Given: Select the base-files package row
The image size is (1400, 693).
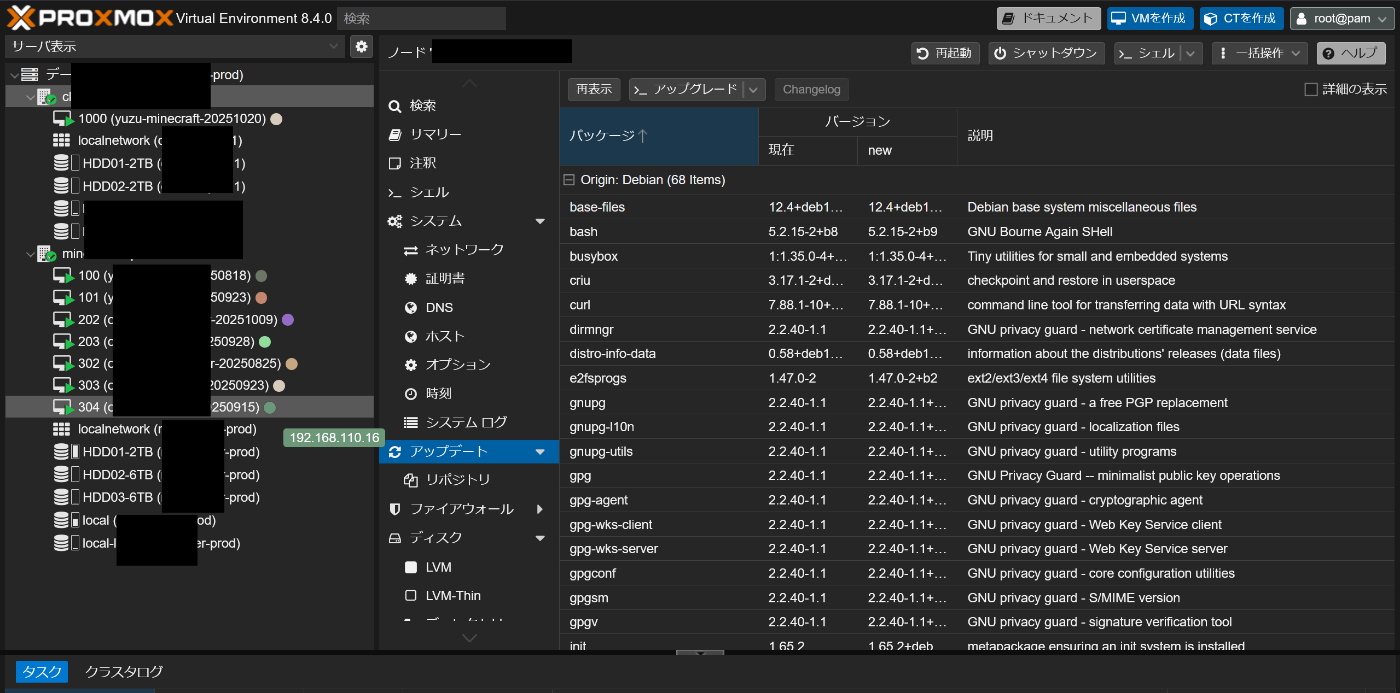Looking at the screenshot, I should (x=977, y=207).
